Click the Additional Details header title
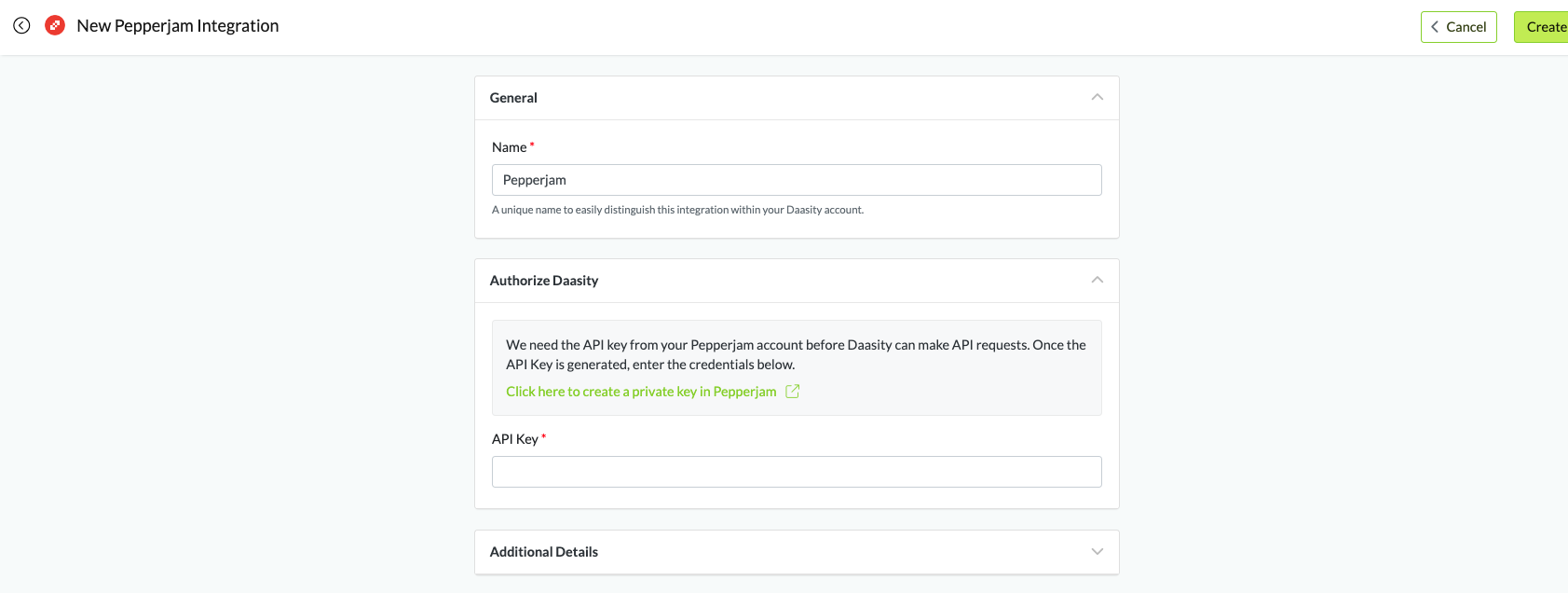The height and width of the screenshot is (593, 1568). [x=544, y=552]
